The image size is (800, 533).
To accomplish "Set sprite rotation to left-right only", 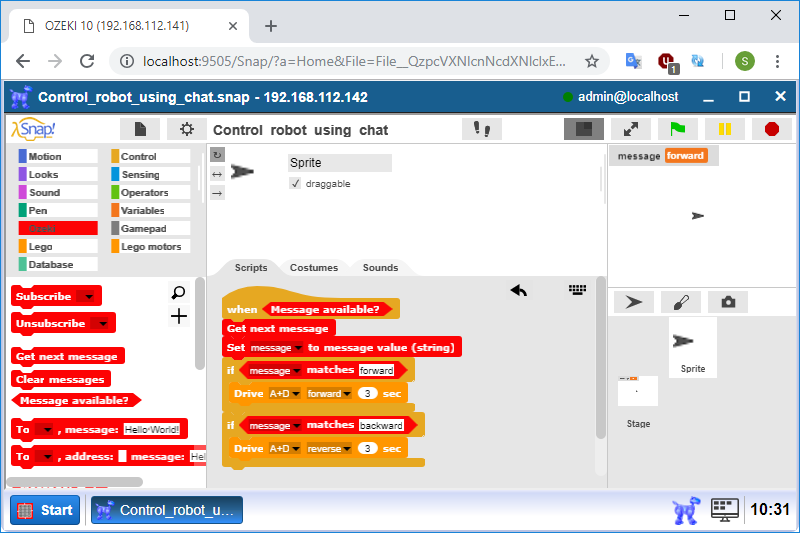I will tap(217, 174).
